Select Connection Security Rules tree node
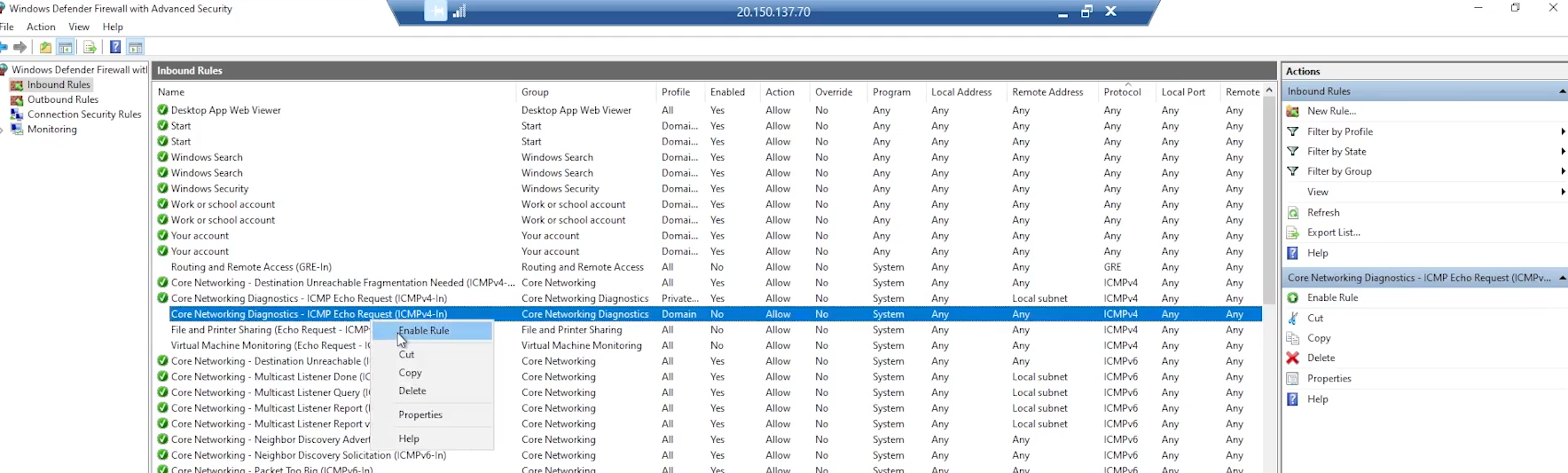Screen dimensions: 1568x473 84,114
